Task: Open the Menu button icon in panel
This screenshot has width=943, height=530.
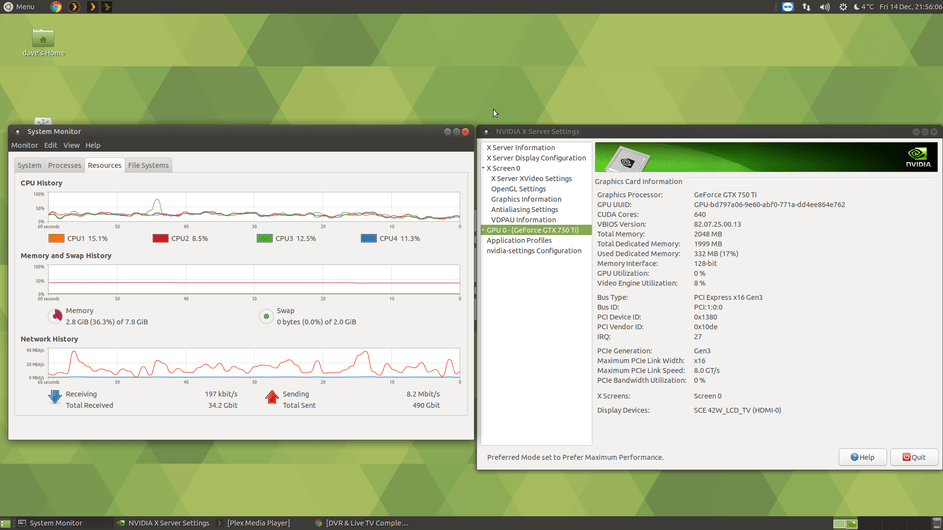Action: [x=8, y=7]
